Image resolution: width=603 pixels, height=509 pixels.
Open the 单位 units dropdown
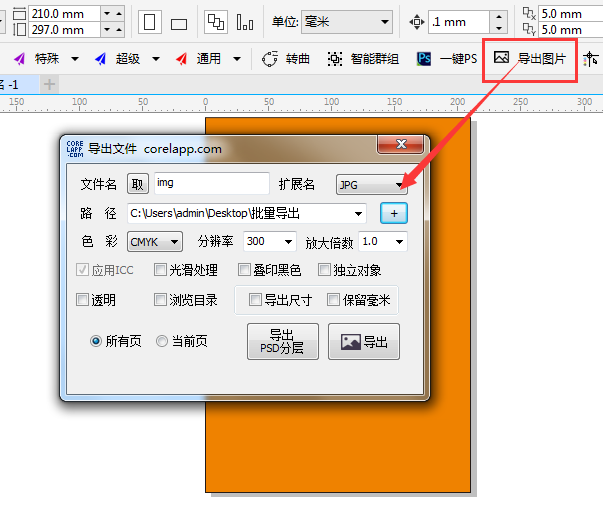347,22
